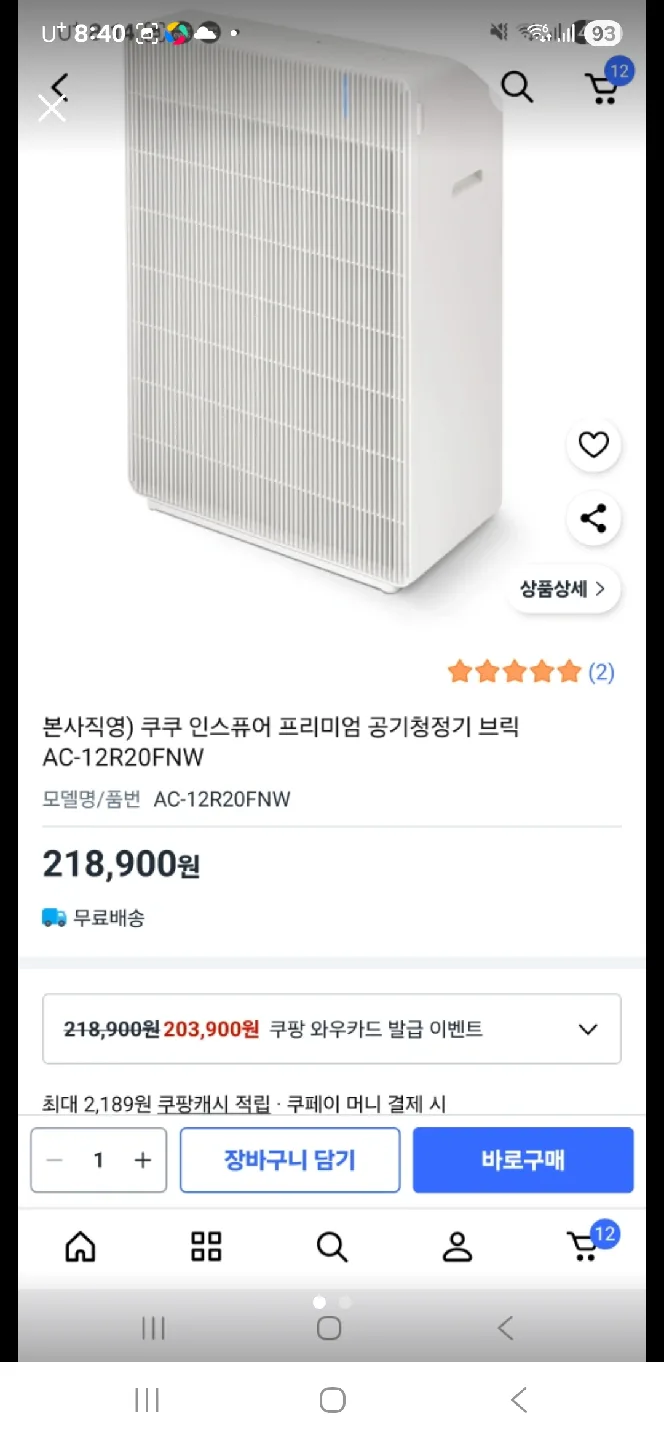
Task: Decrease quantity with the minus button
Action: tap(55, 1160)
